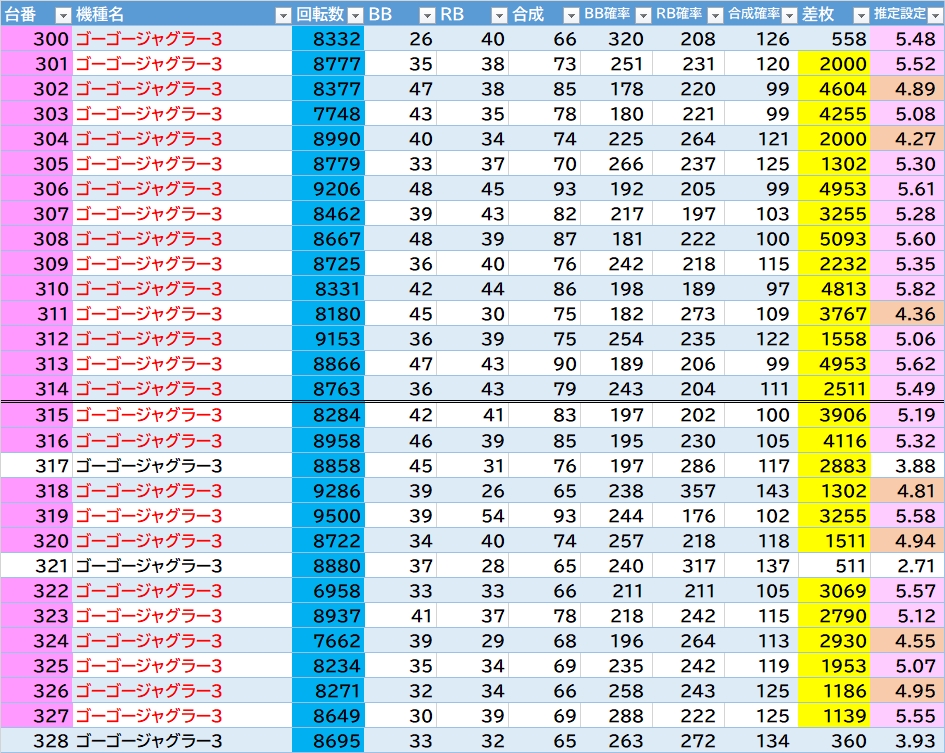Select the 推定設定 cell 4.36

907,313
